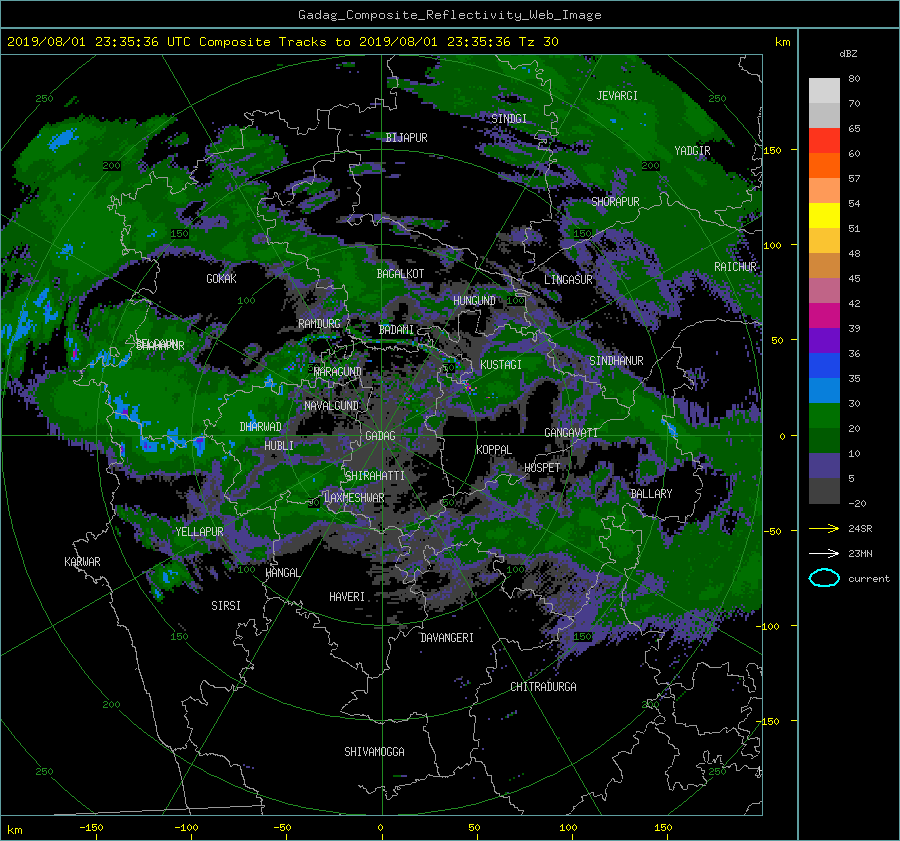900x841 pixels.
Task: Click the BADAMI label
Action: point(396,330)
